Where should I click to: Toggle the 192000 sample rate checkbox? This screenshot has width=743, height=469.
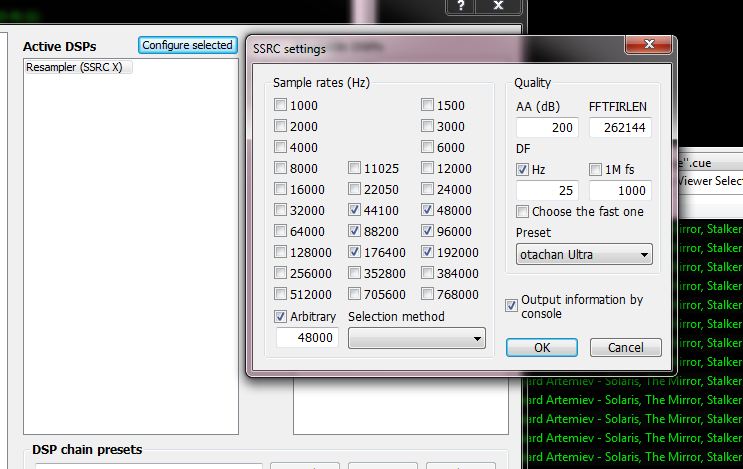[x=428, y=253]
